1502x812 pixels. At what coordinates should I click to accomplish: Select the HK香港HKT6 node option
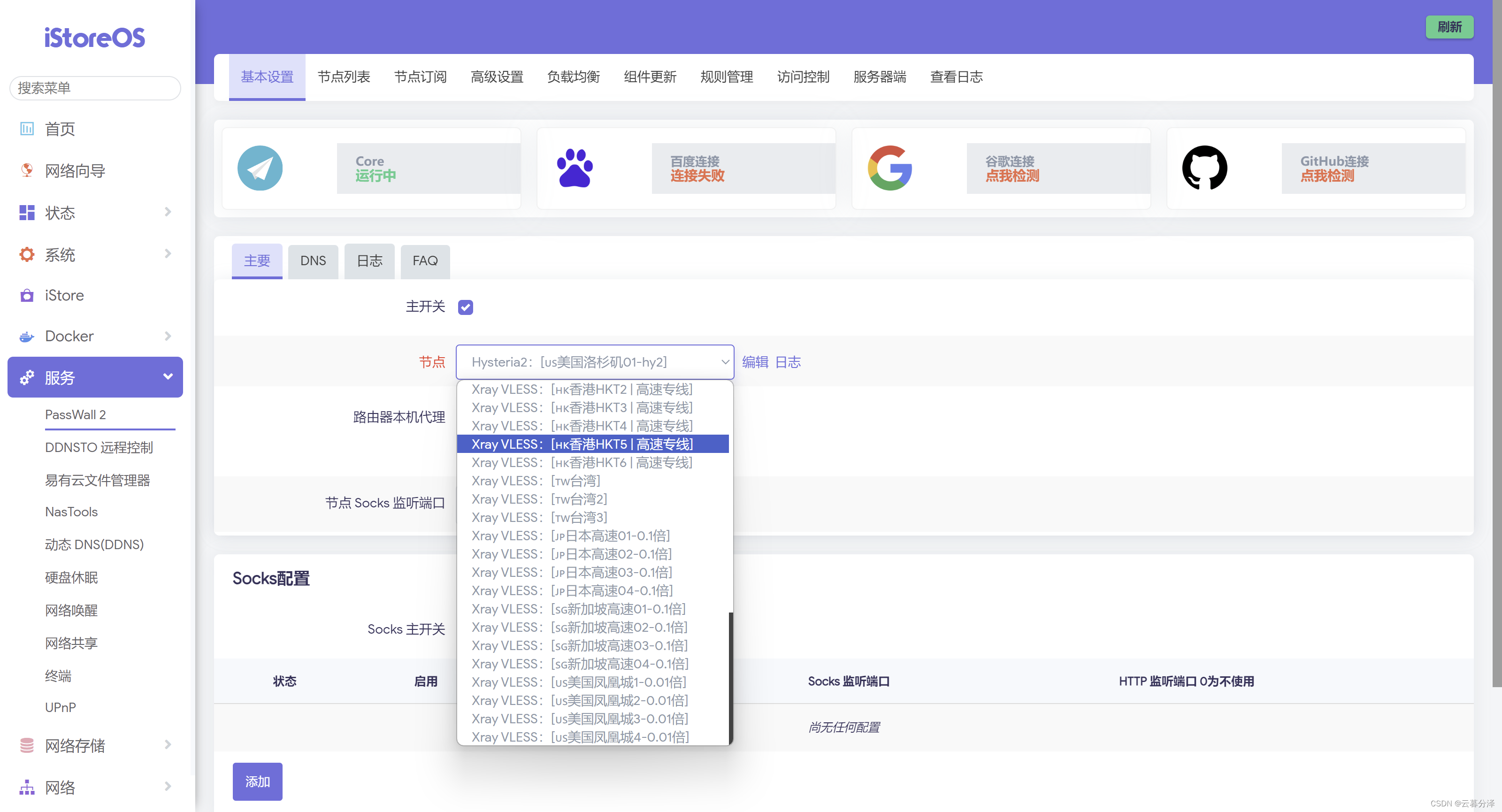coord(582,462)
